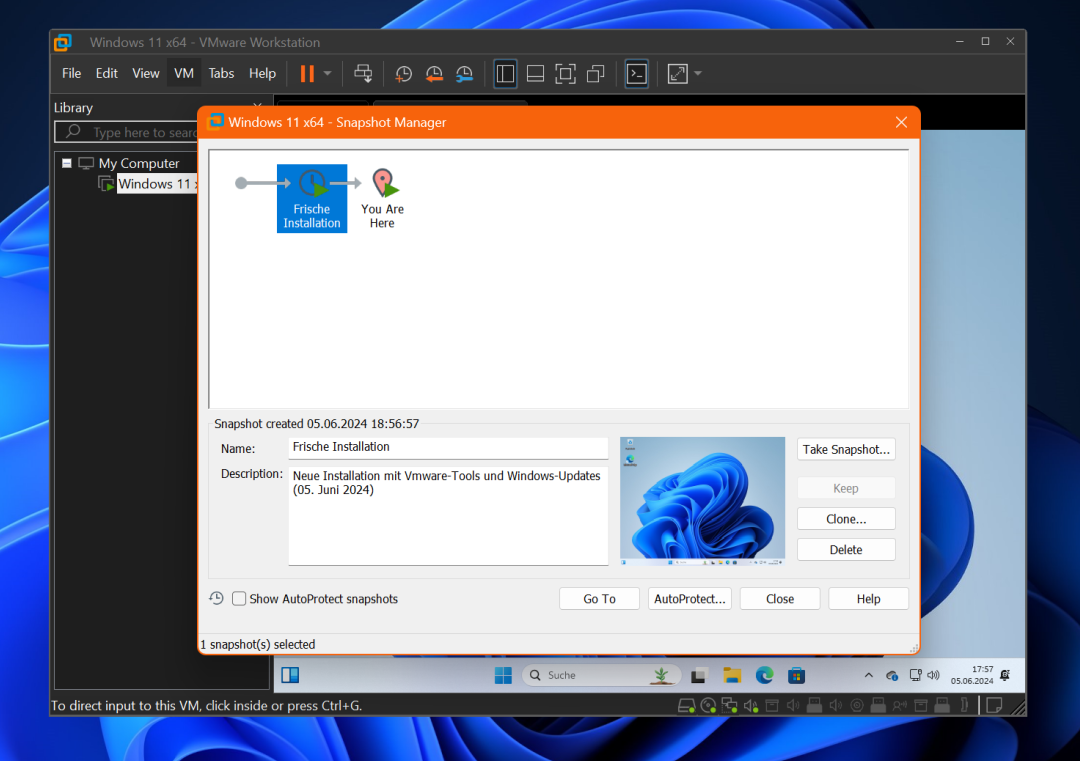Click the AutoProtect clock icon beside the checkbox
Screen dimensions: 1080x761
216,598
